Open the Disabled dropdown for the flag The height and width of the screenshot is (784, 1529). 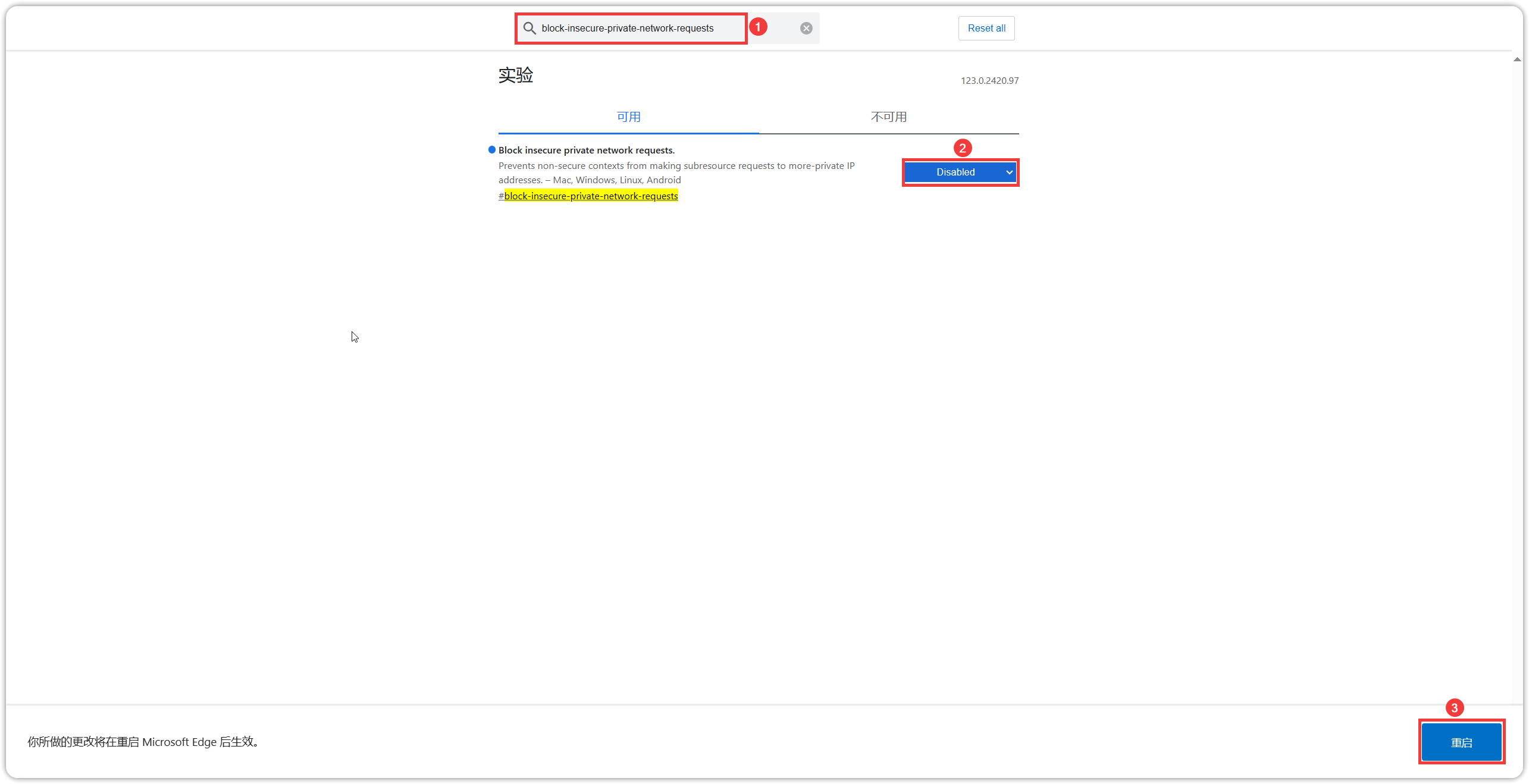(960, 172)
